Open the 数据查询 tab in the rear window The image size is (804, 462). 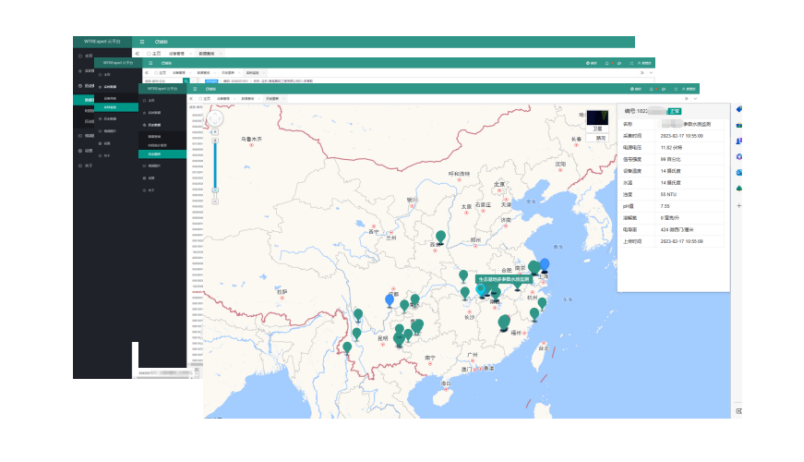(x=207, y=53)
